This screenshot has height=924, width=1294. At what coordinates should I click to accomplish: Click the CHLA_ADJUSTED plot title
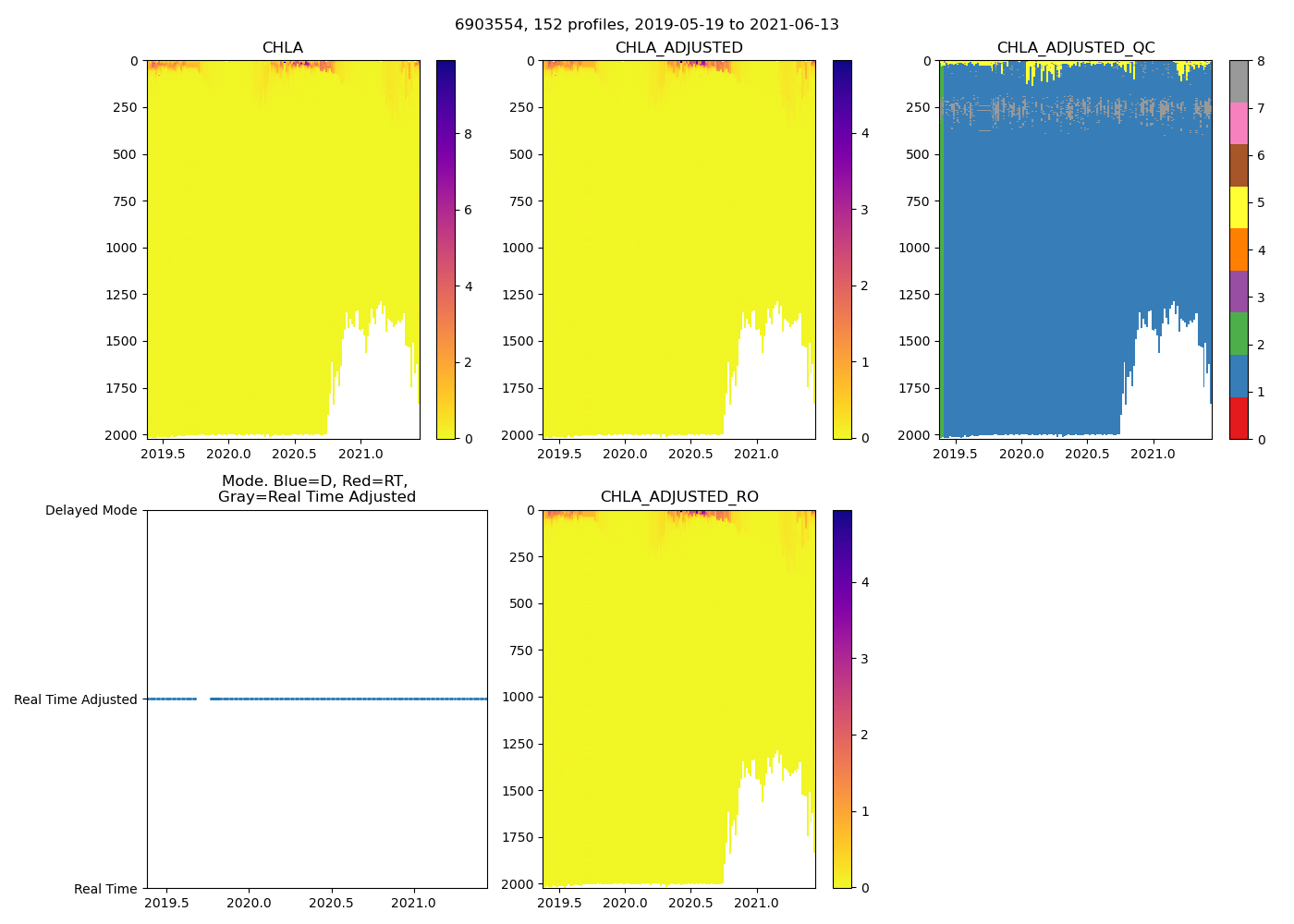click(x=678, y=48)
